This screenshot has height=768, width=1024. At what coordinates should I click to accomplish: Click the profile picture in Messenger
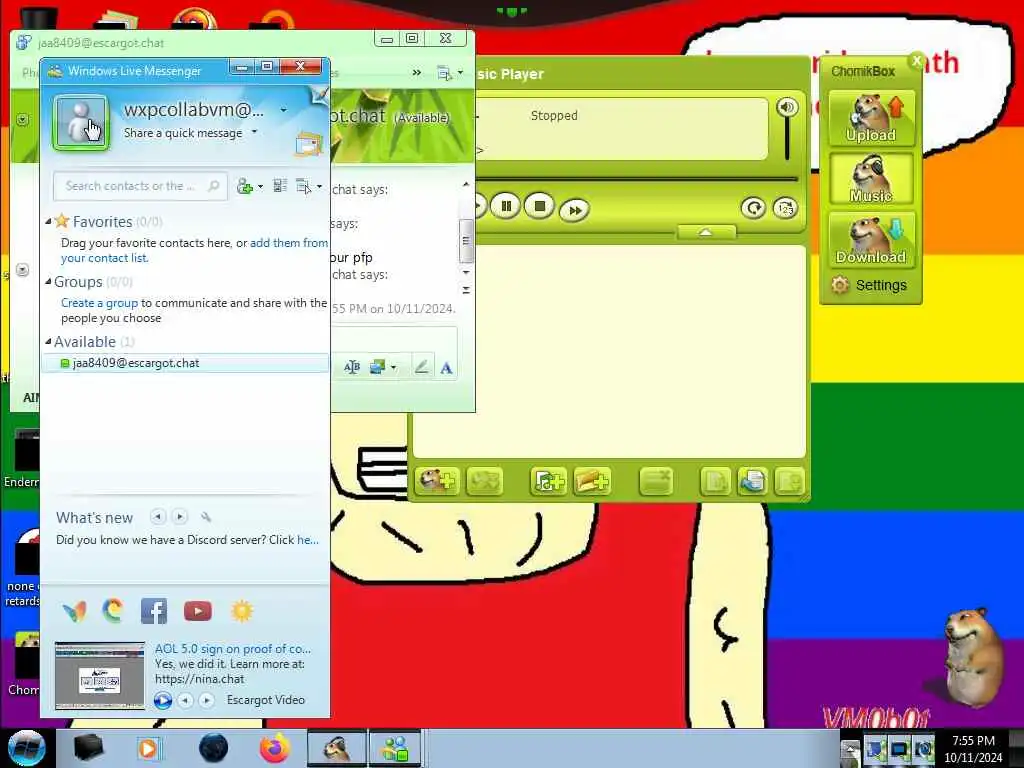[x=80, y=122]
